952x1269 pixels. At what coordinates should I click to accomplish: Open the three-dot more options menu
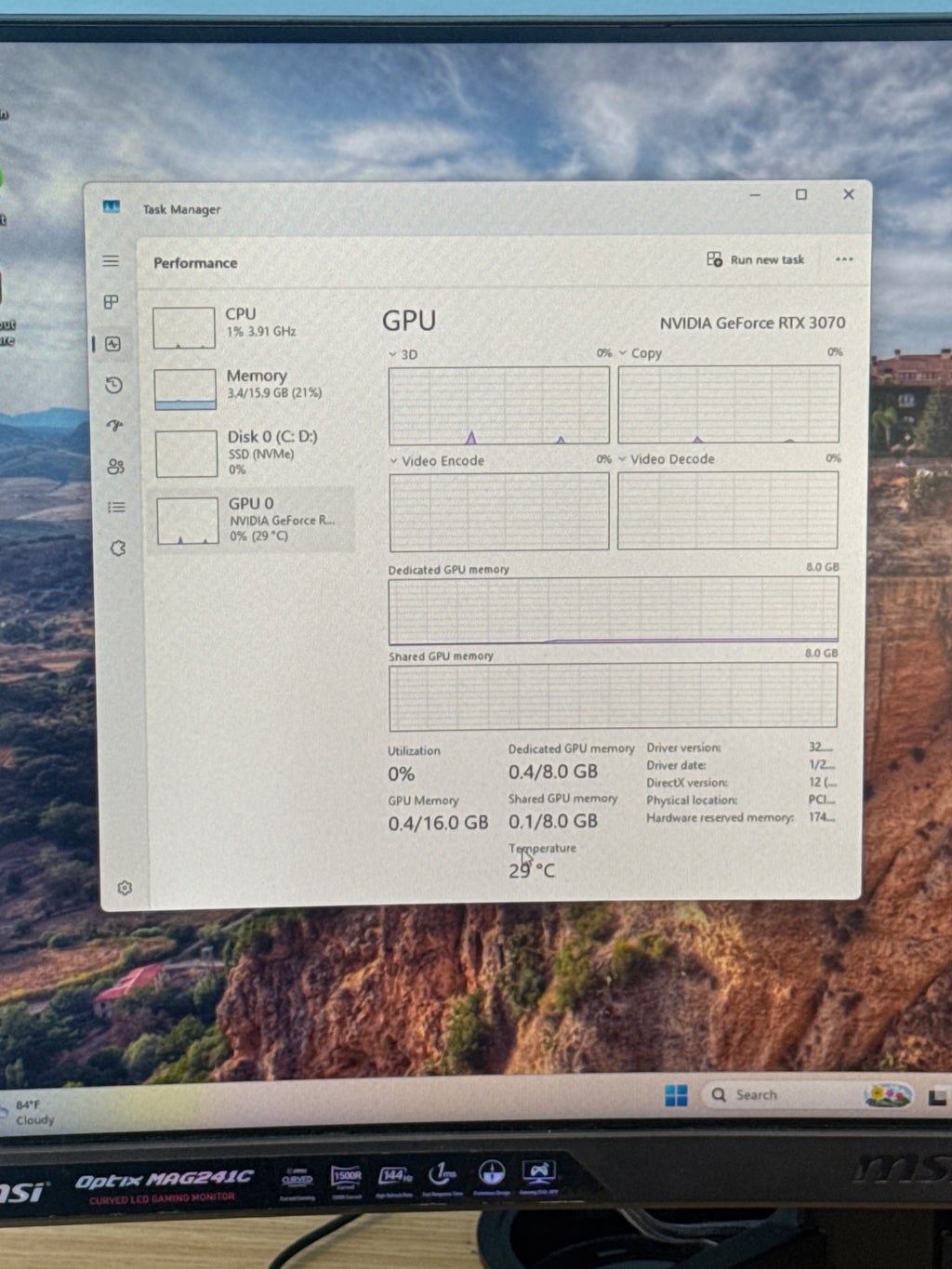844,259
